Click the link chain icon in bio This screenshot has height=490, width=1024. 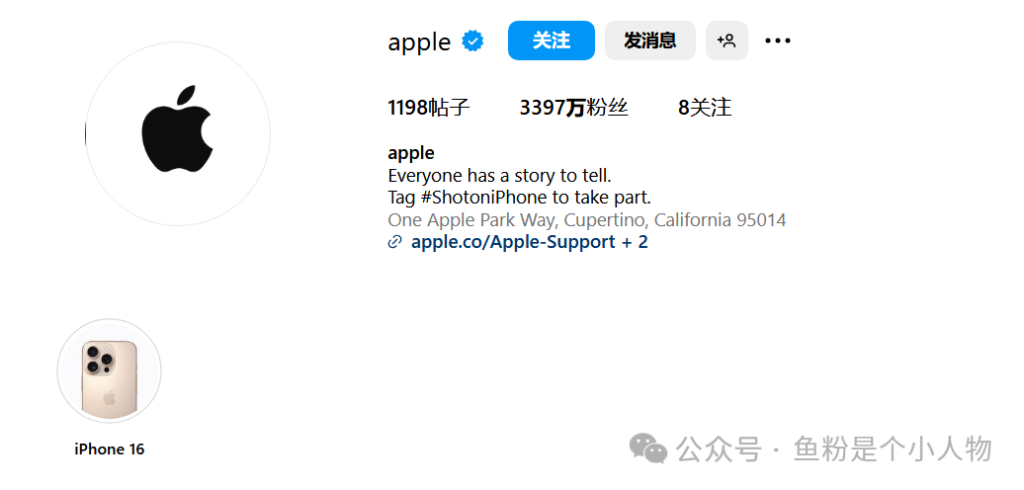click(x=395, y=242)
